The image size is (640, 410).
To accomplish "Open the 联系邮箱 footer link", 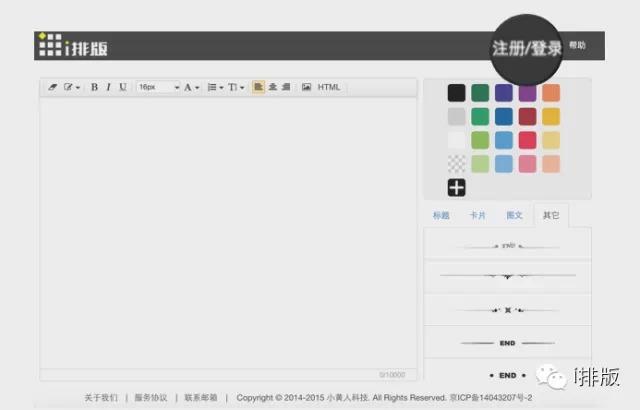I will [x=200, y=397].
